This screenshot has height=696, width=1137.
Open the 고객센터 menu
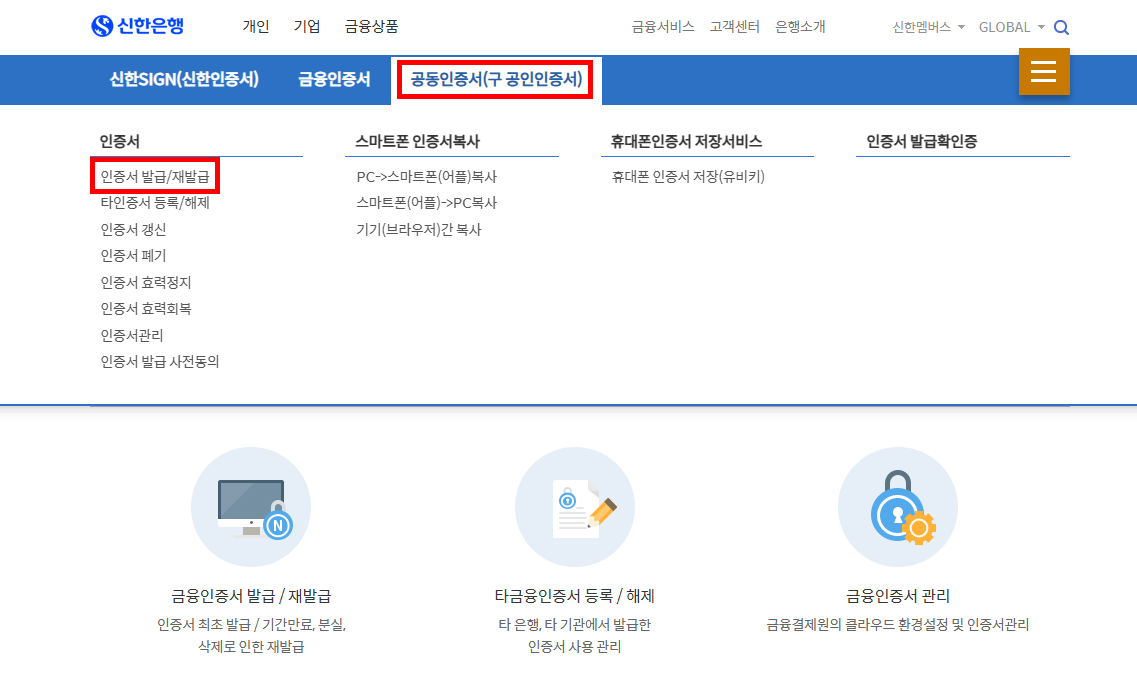(734, 27)
